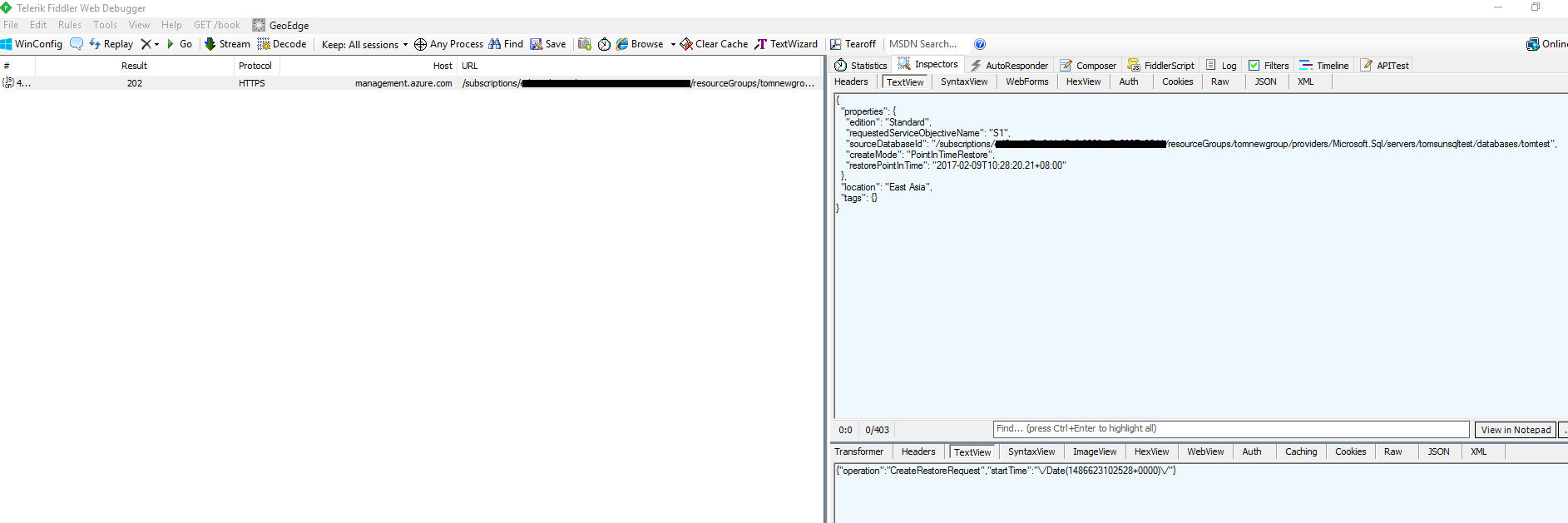This screenshot has width=1568, height=523.
Task: Select response XML inspector tab
Action: pos(1478,451)
